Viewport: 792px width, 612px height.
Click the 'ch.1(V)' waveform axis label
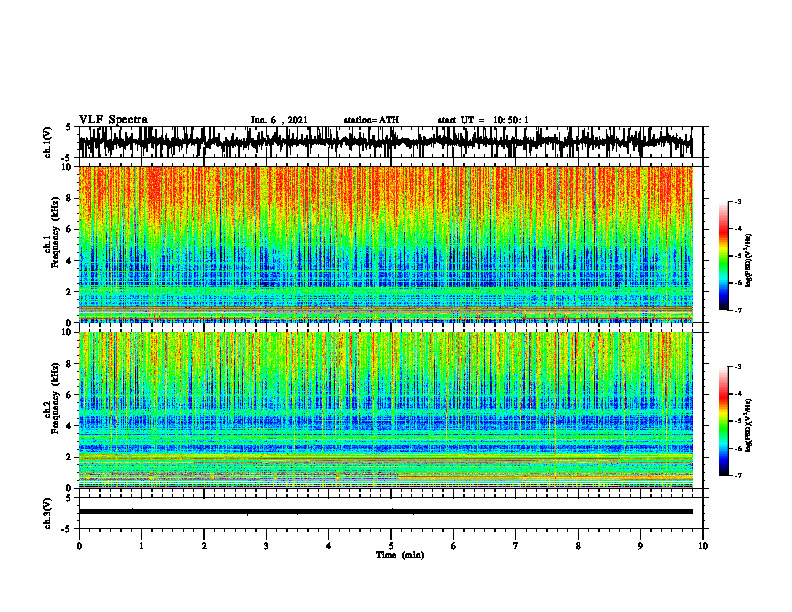coord(48,142)
